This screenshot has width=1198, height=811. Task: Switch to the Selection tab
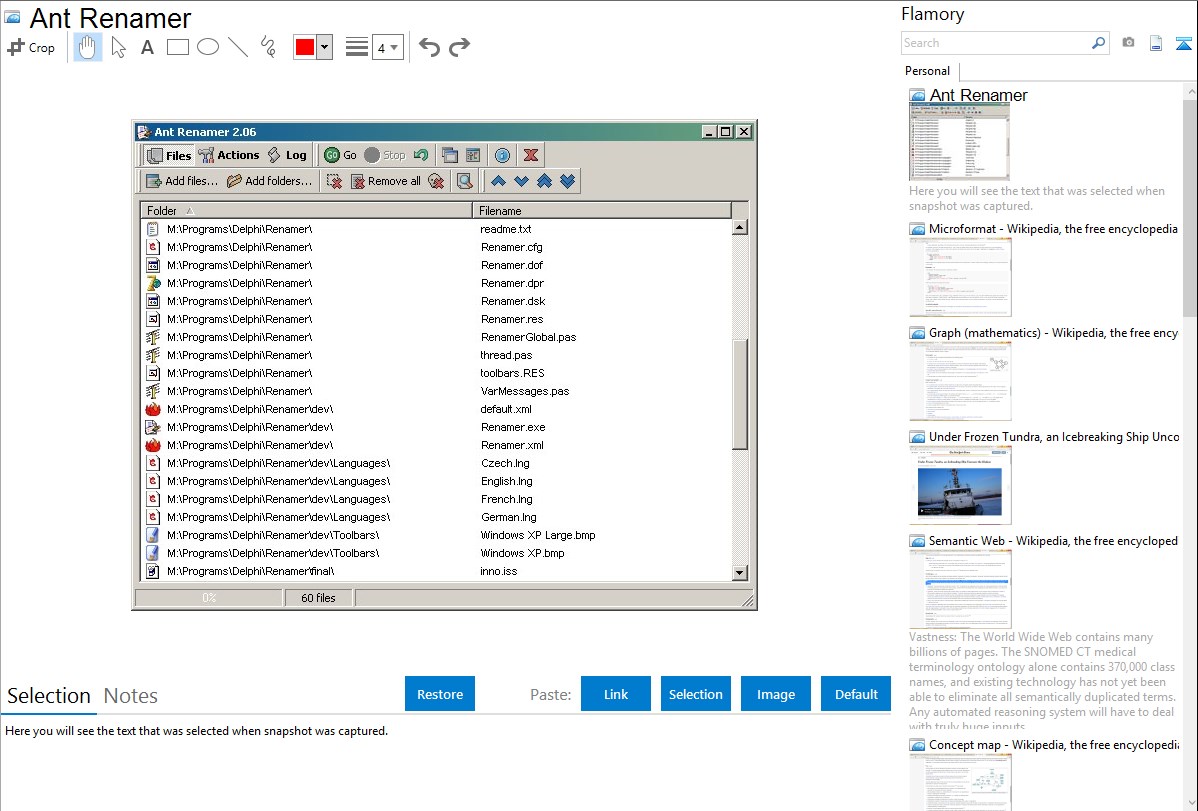(x=49, y=696)
